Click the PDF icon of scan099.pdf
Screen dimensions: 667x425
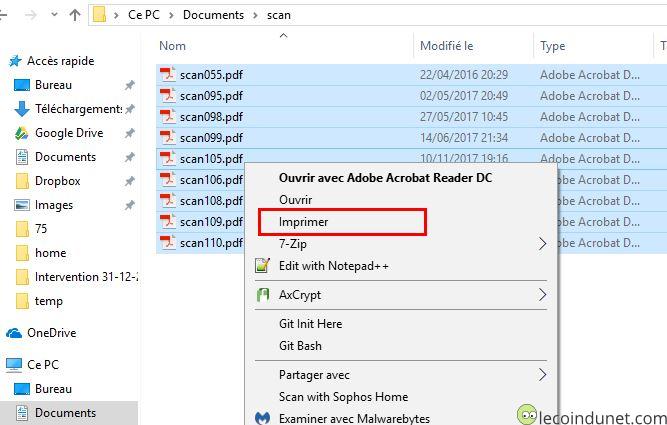[168, 137]
